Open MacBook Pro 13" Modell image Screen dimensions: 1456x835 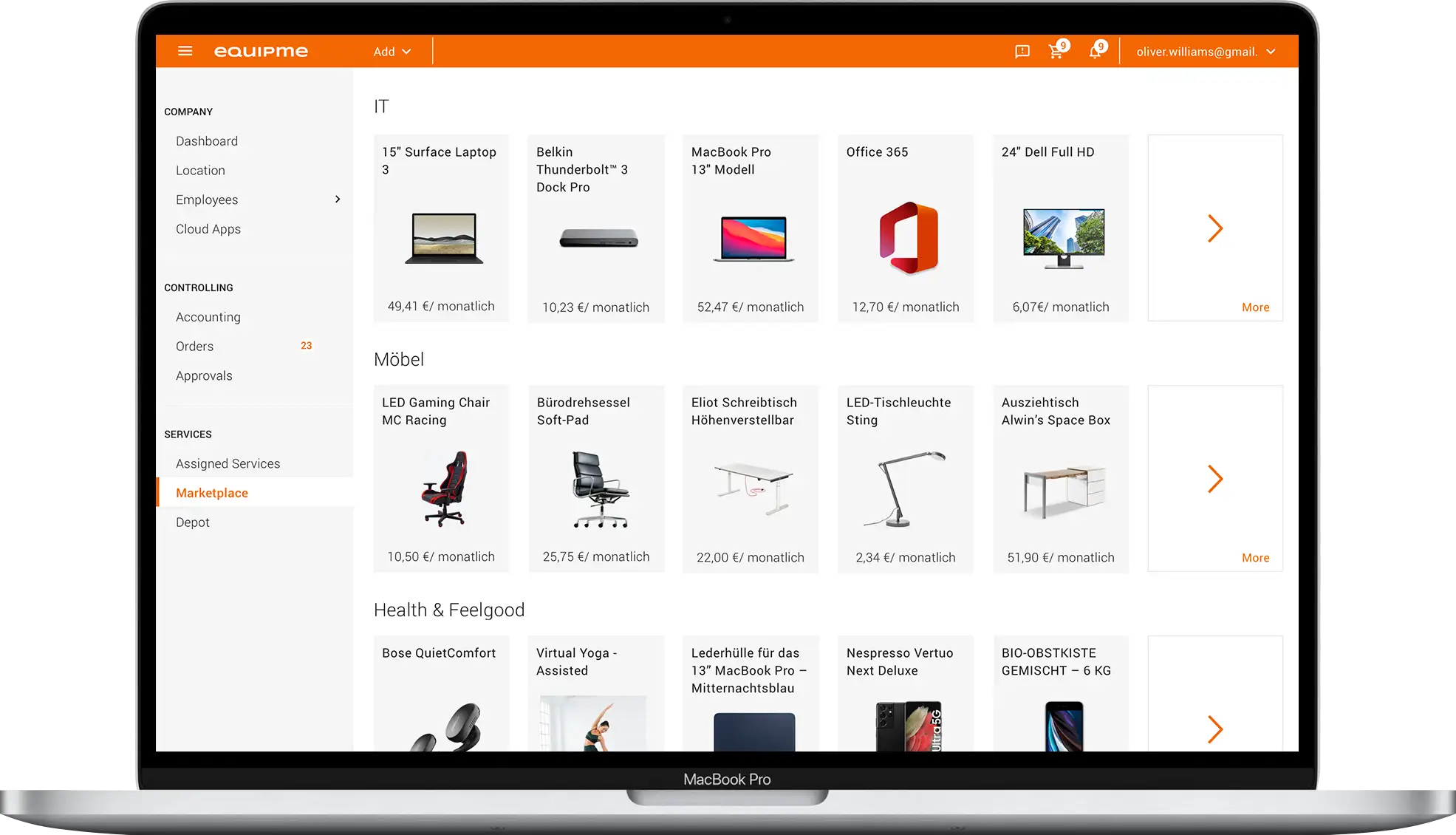[x=753, y=239]
